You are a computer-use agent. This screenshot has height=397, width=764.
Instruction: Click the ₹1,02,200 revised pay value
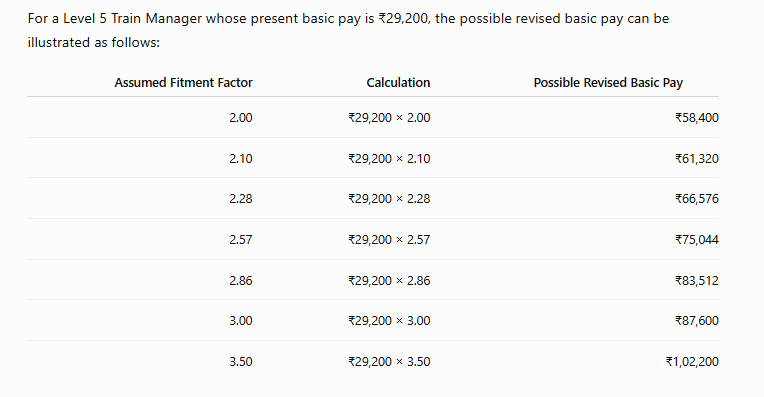(692, 361)
